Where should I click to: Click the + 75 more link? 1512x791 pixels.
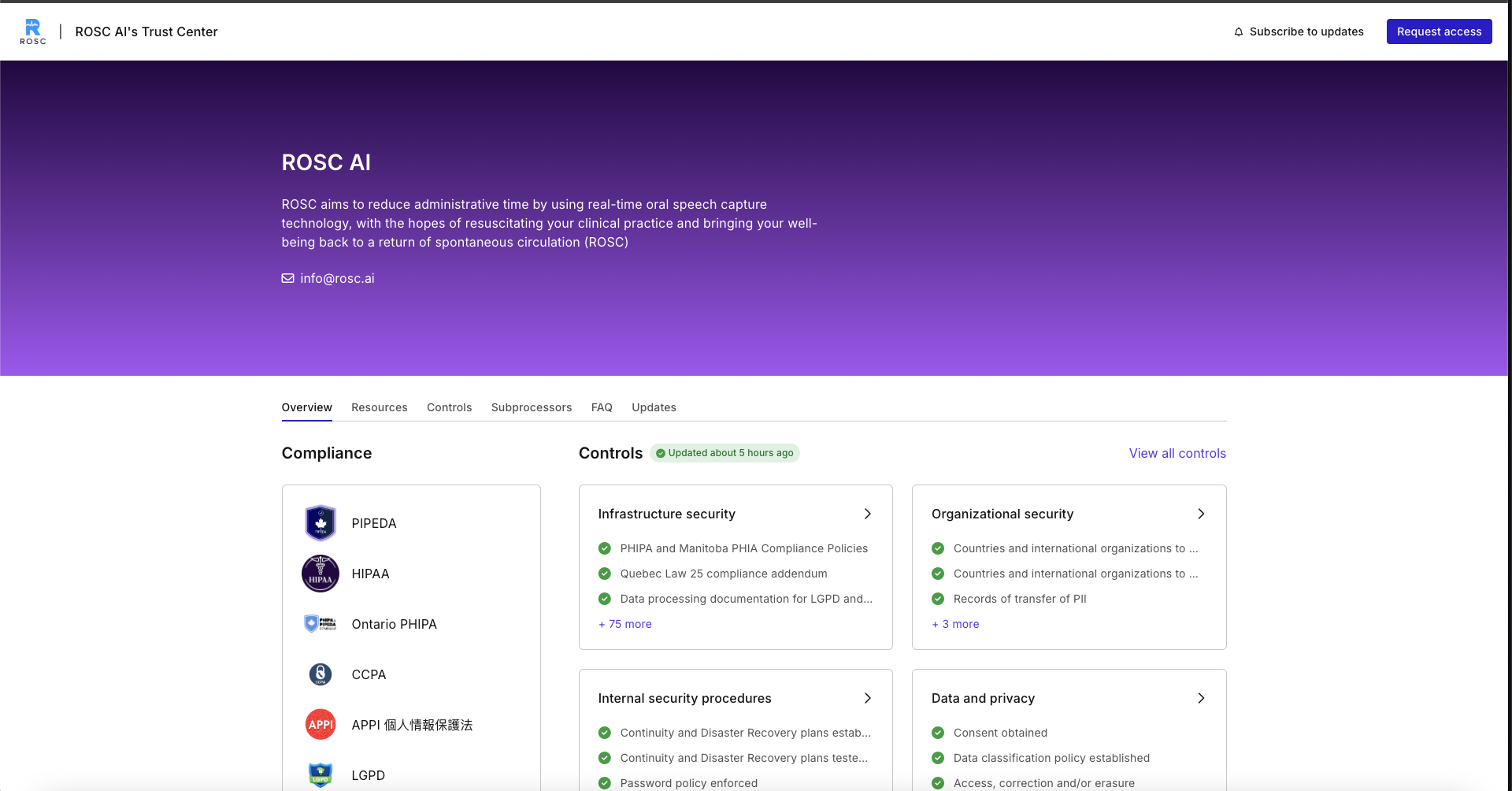point(624,624)
